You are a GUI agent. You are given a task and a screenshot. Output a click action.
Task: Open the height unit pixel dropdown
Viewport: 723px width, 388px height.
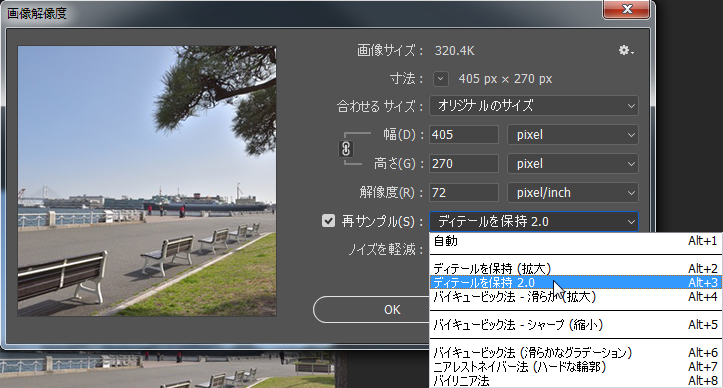coord(573,164)
